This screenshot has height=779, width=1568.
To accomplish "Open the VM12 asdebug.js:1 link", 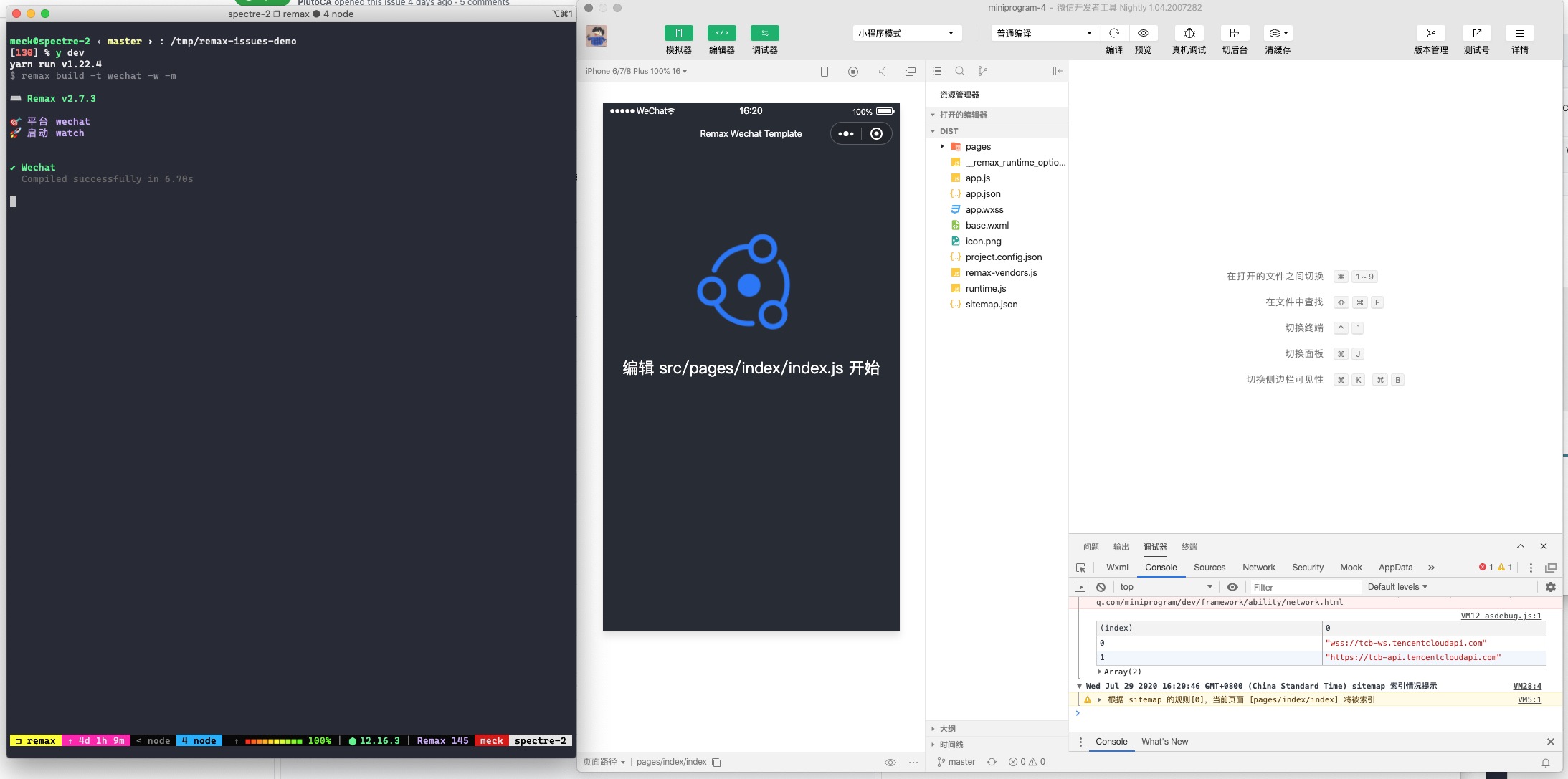I will [x=1501, y=616].
